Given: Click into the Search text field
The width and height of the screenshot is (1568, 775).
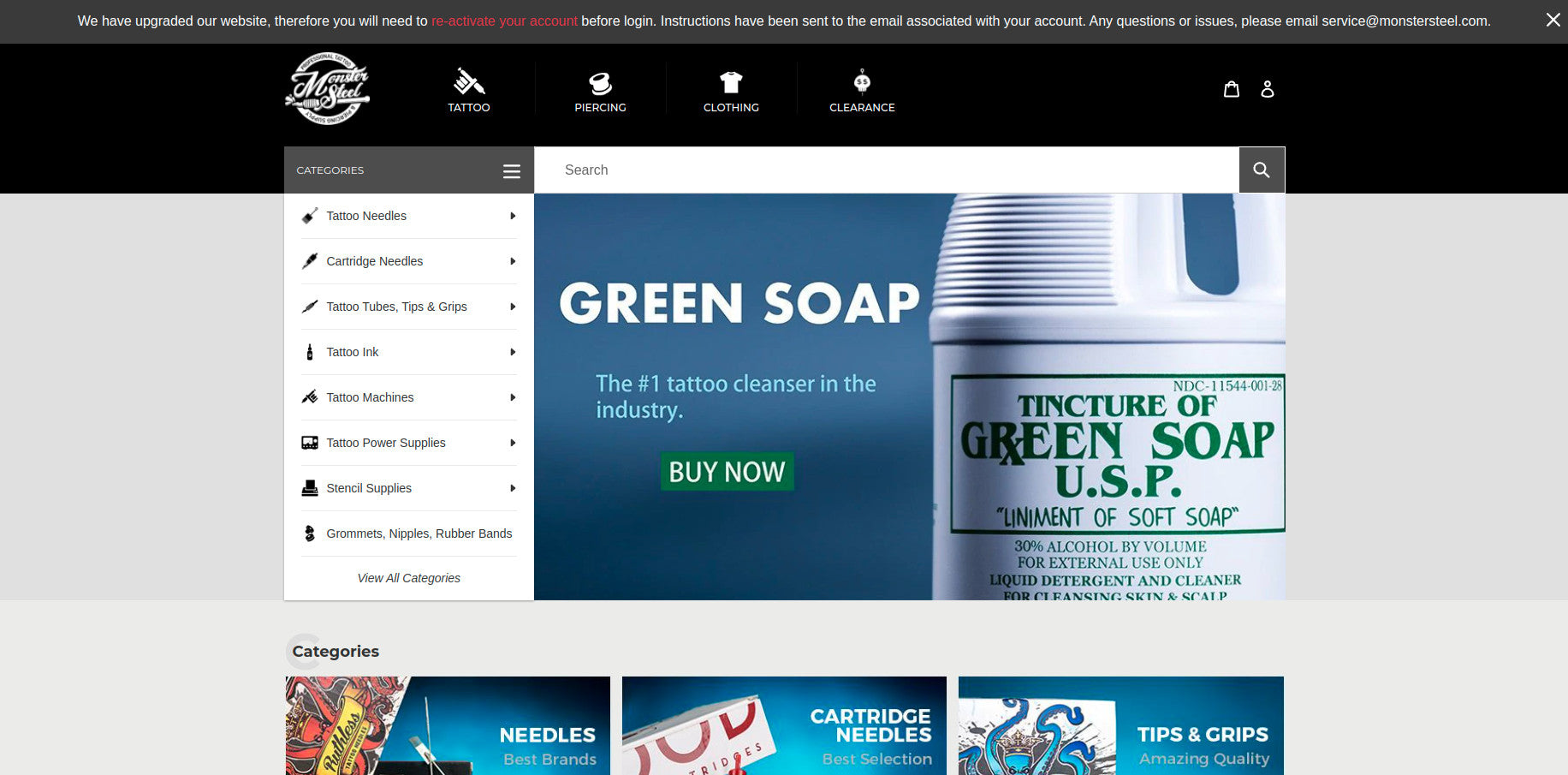Looking at the screenshot, I should click(x=886, y=170).
